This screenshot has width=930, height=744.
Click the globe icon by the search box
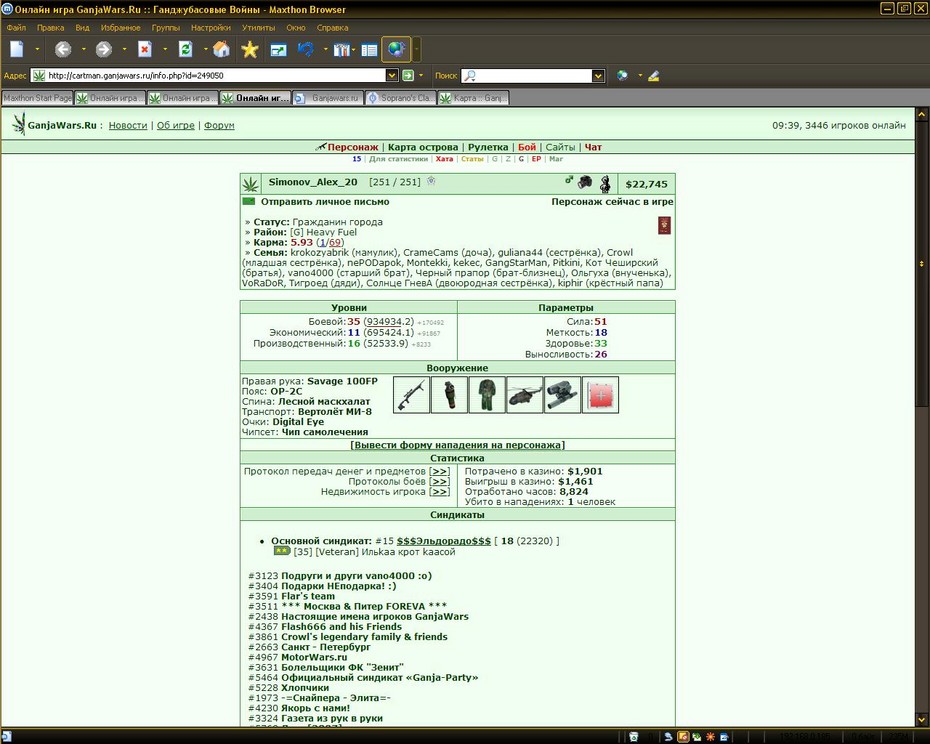tap(622, 75)
